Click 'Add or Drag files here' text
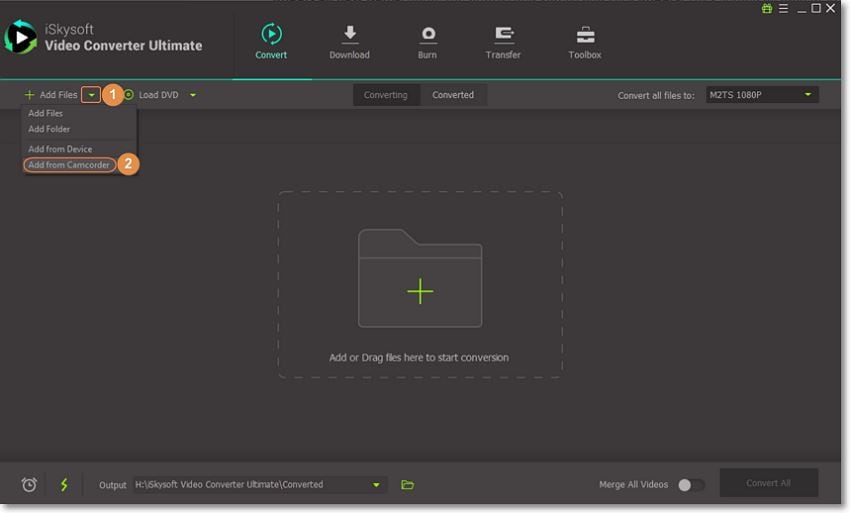 (419, 357)
